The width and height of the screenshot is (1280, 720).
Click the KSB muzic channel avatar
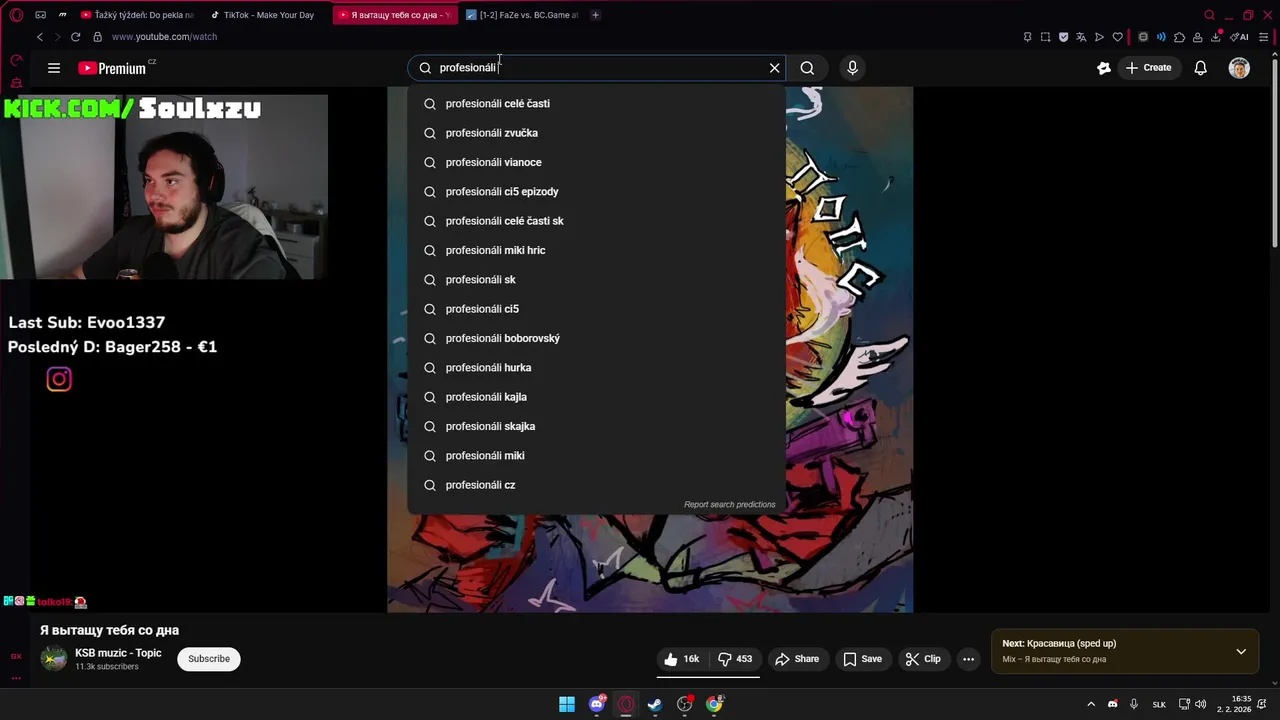point(54,659)
